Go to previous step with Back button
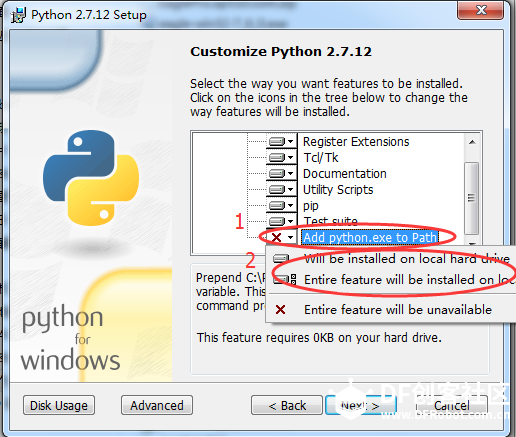This screenshot has height=437, width=516. [287, 405]
